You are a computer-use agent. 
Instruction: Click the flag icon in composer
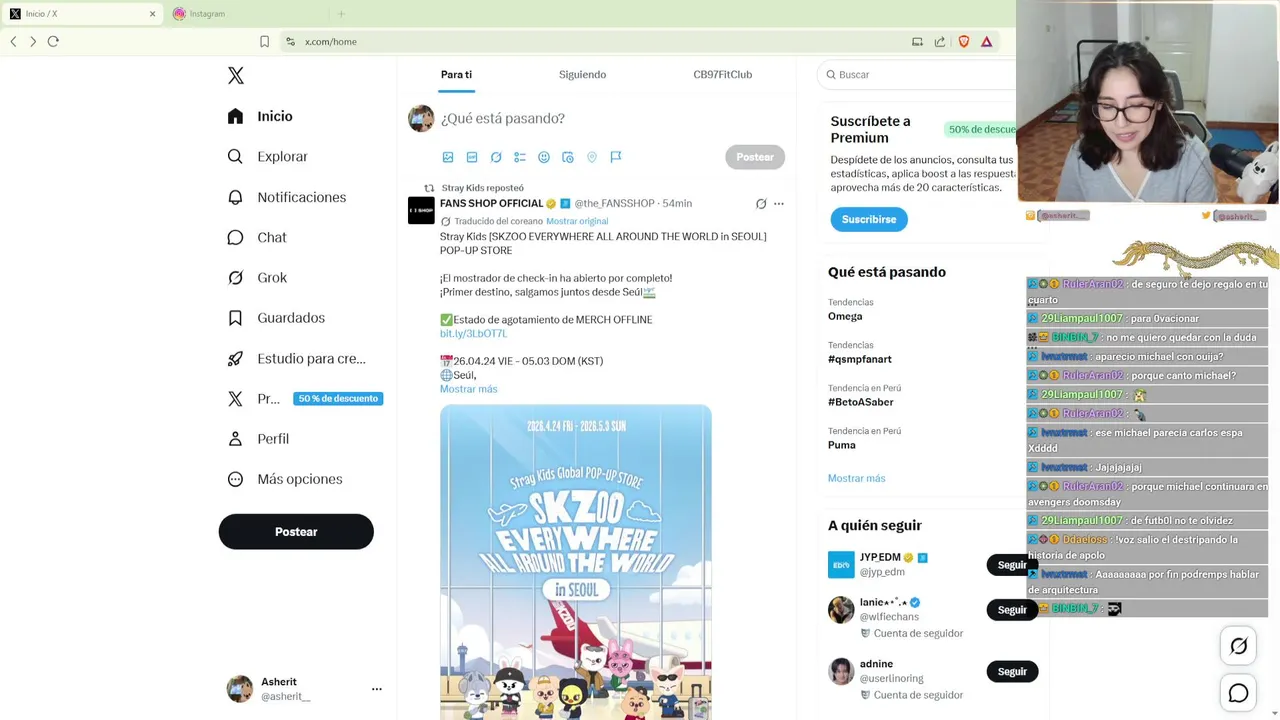tap(616, 157)
